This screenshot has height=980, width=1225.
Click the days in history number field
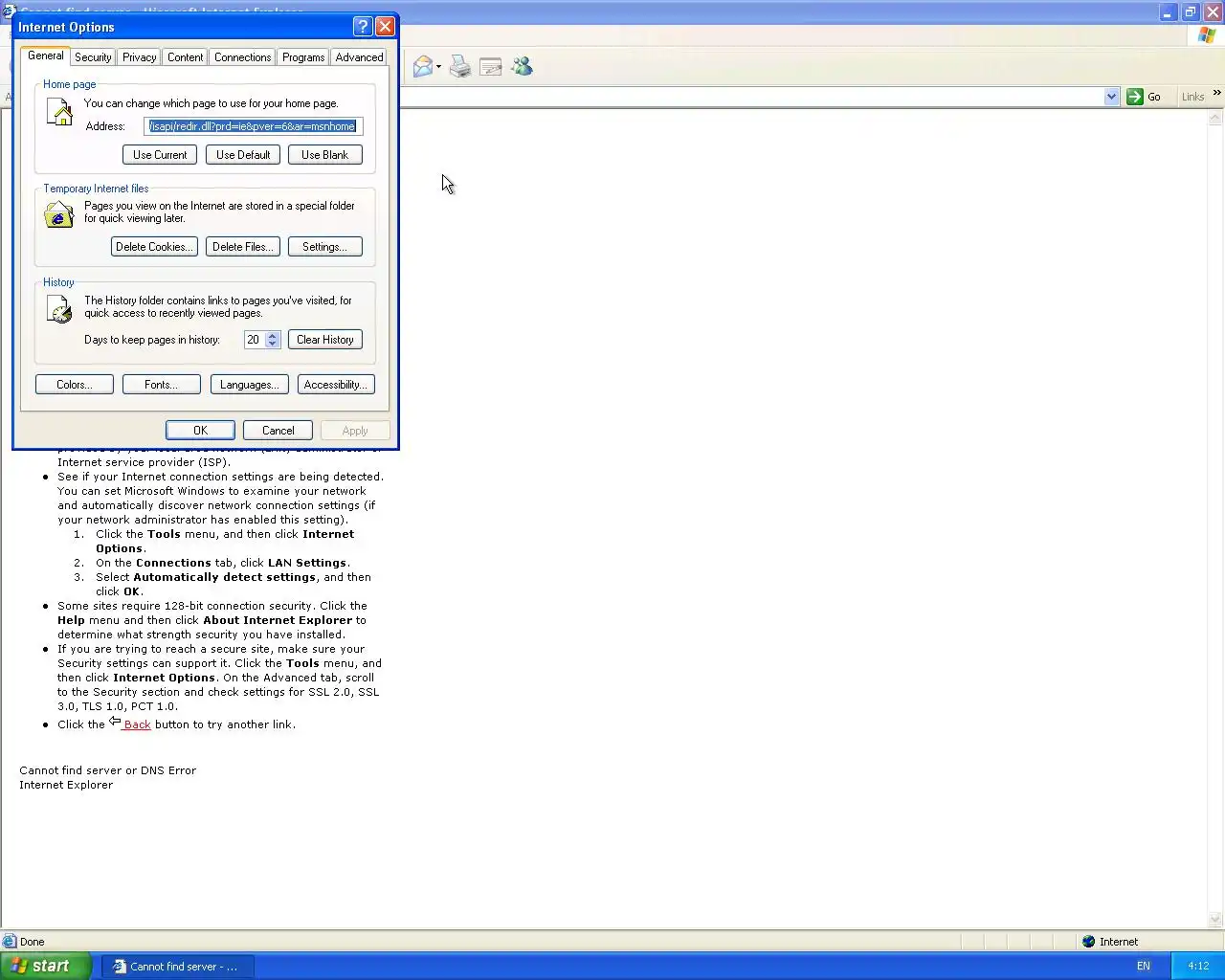tap(254, 340)
